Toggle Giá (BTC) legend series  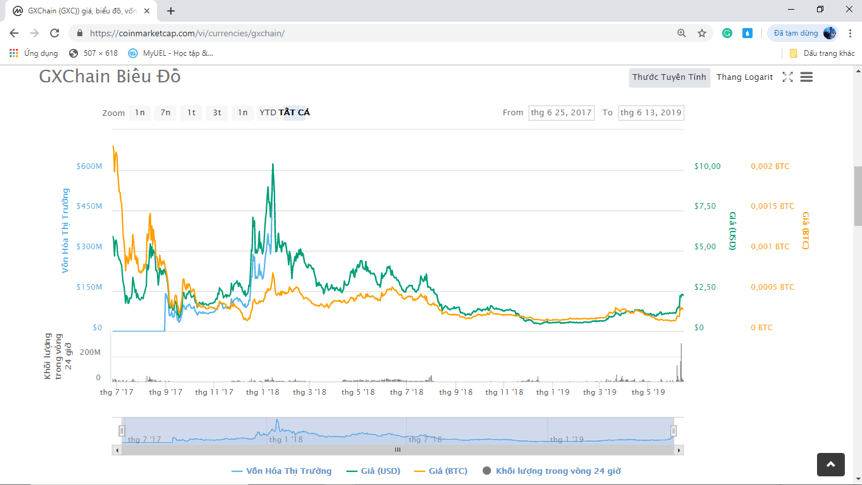coord(441,471)
